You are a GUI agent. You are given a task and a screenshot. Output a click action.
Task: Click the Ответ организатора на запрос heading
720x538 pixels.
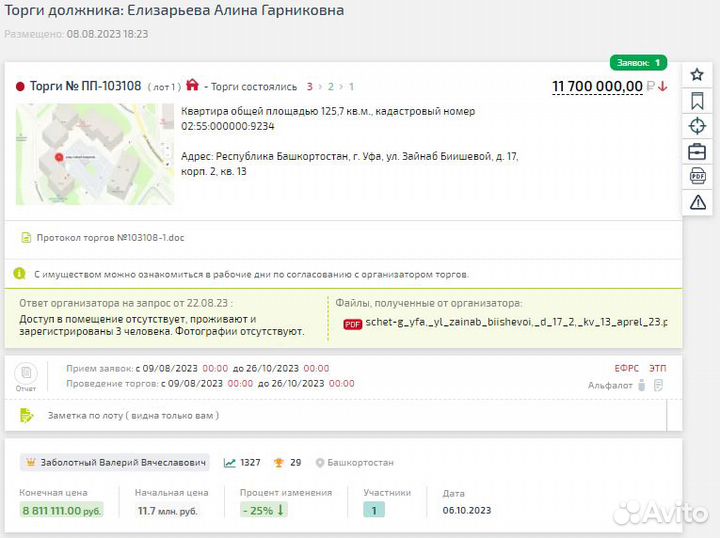(x=126, y=303)
